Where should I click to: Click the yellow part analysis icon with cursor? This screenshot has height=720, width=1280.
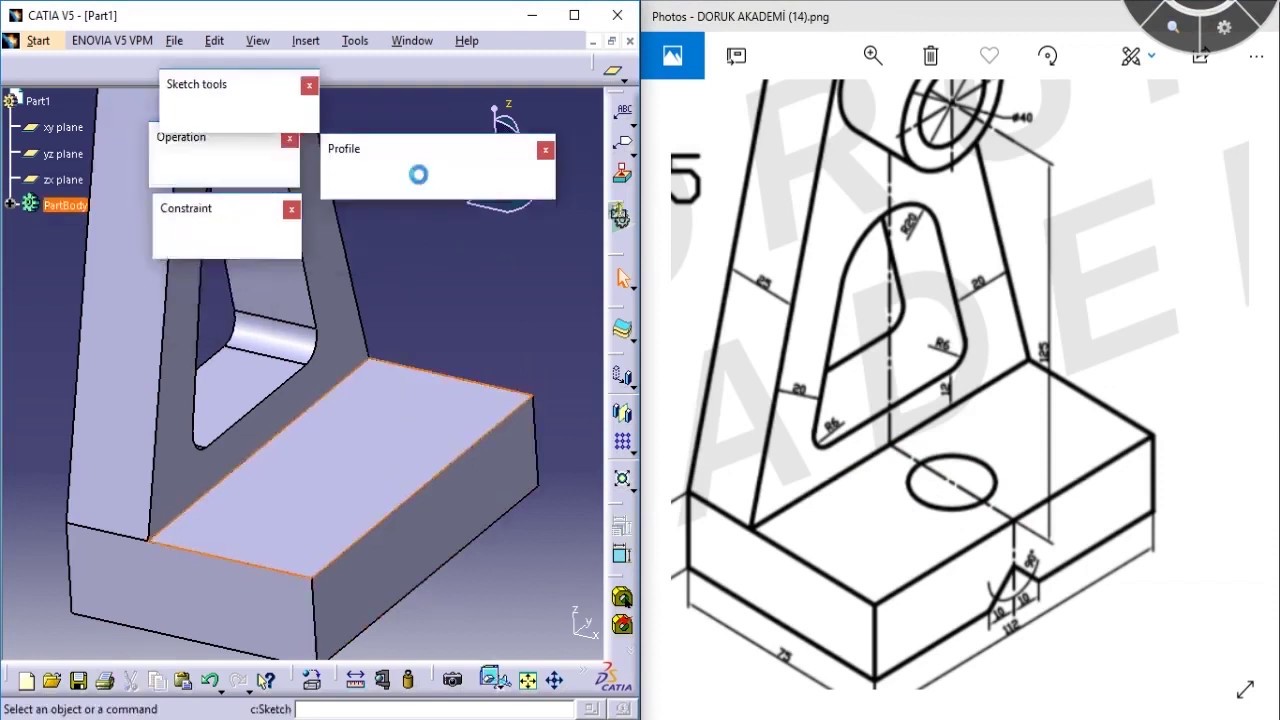pyautogui.click(x=622, y=598)
